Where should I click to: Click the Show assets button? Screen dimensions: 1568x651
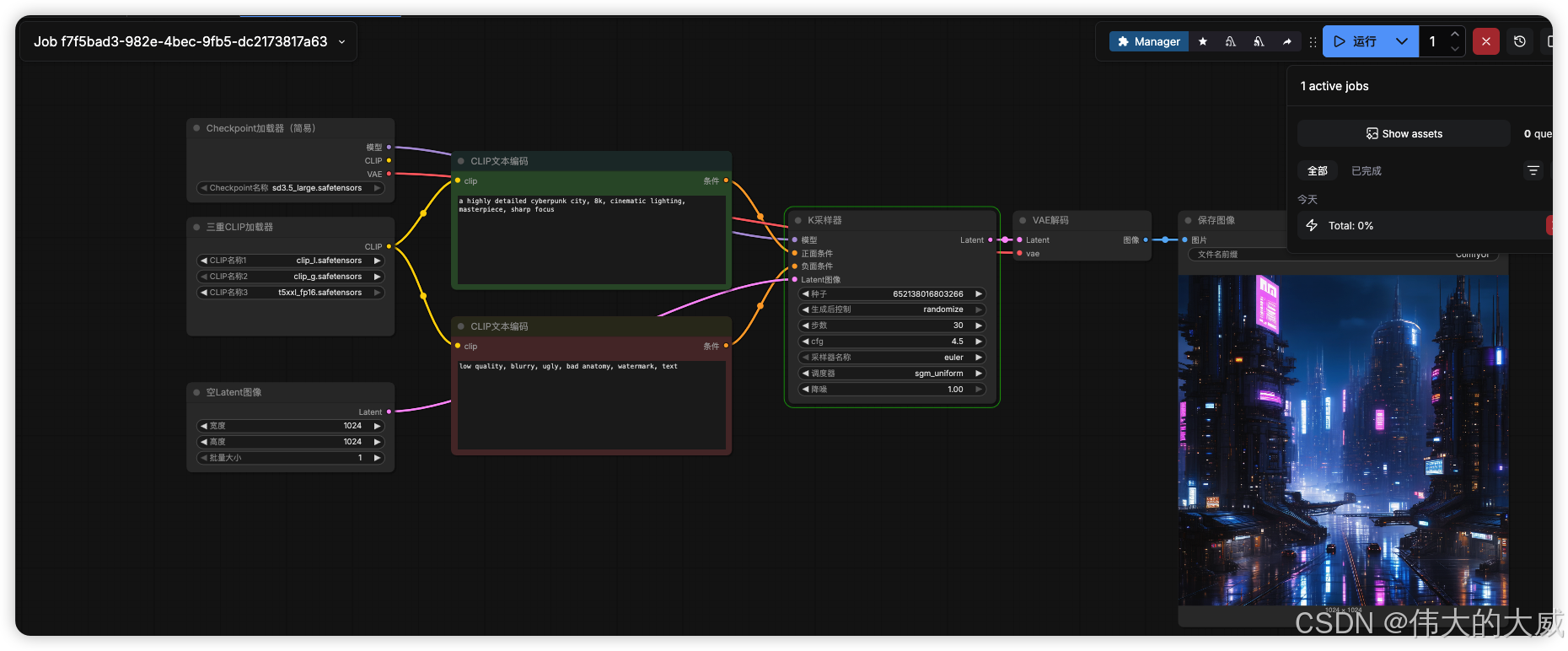[x=1404, y=134]
